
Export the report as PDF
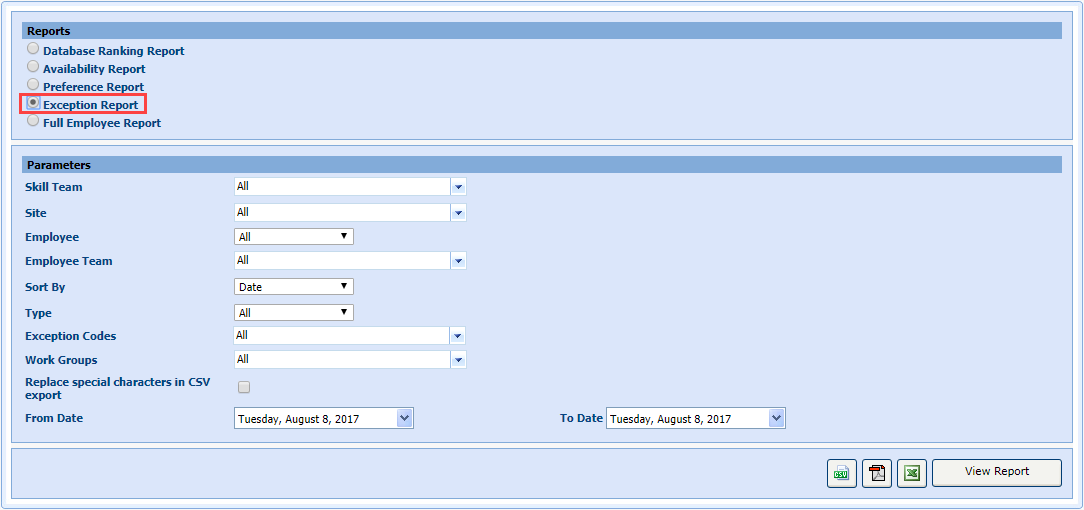pyautogui.click(x=877, y=474)
